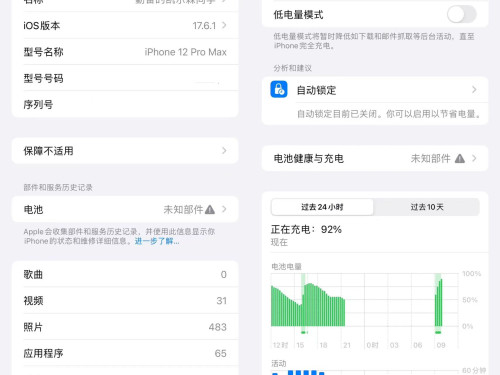Image resolution: width=500 pixels, height=375 pixels.
Task: Open 自动锁定 suggestion chevron
Action: [x=474, y=90]
